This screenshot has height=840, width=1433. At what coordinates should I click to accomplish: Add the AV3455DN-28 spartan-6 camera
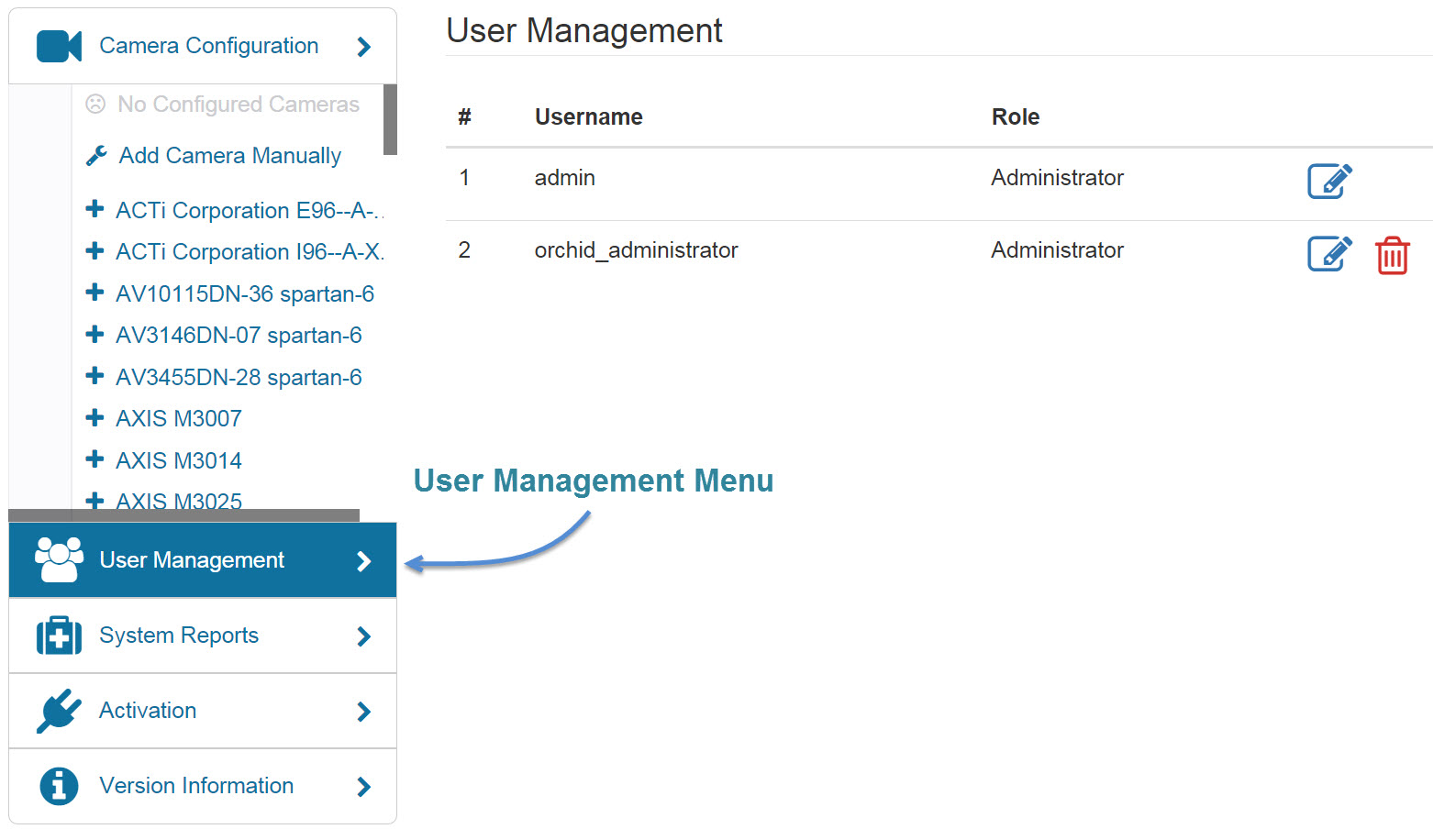[239, 378]
